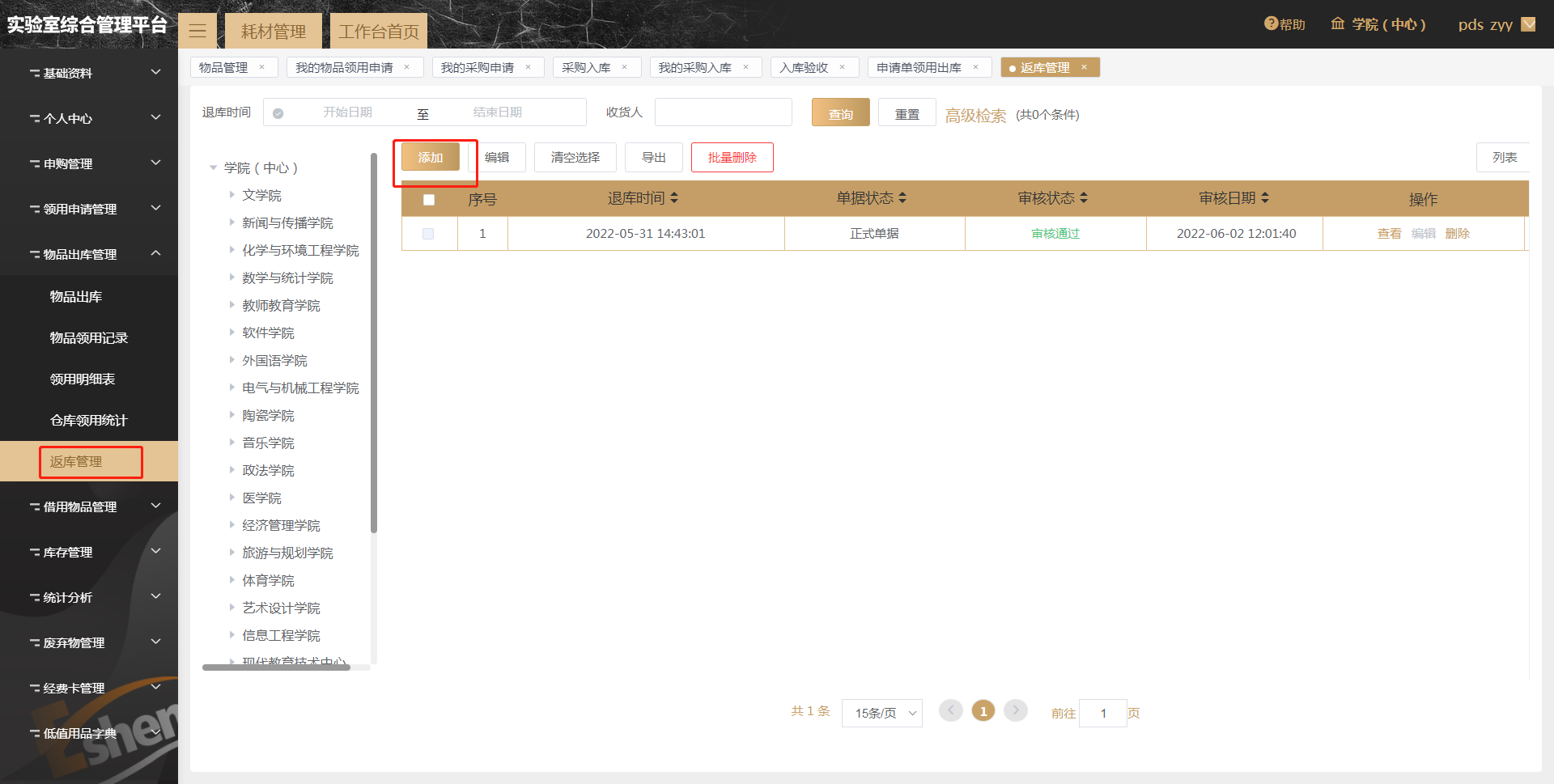Sort by 审核状态 column sort icon
Image resolution: width=1554 pixels, height=784 pixels.
pos(1084,198)
